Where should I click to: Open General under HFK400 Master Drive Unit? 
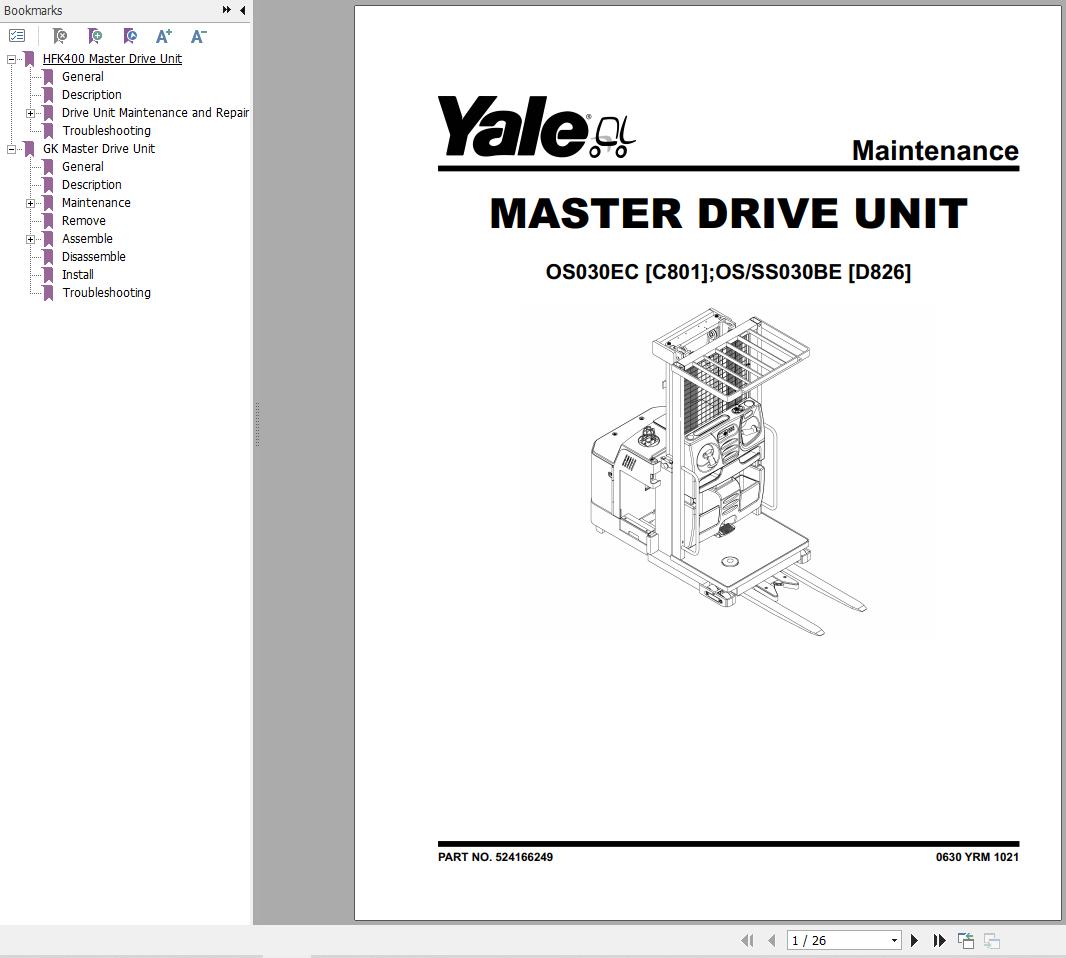point(82,77)
